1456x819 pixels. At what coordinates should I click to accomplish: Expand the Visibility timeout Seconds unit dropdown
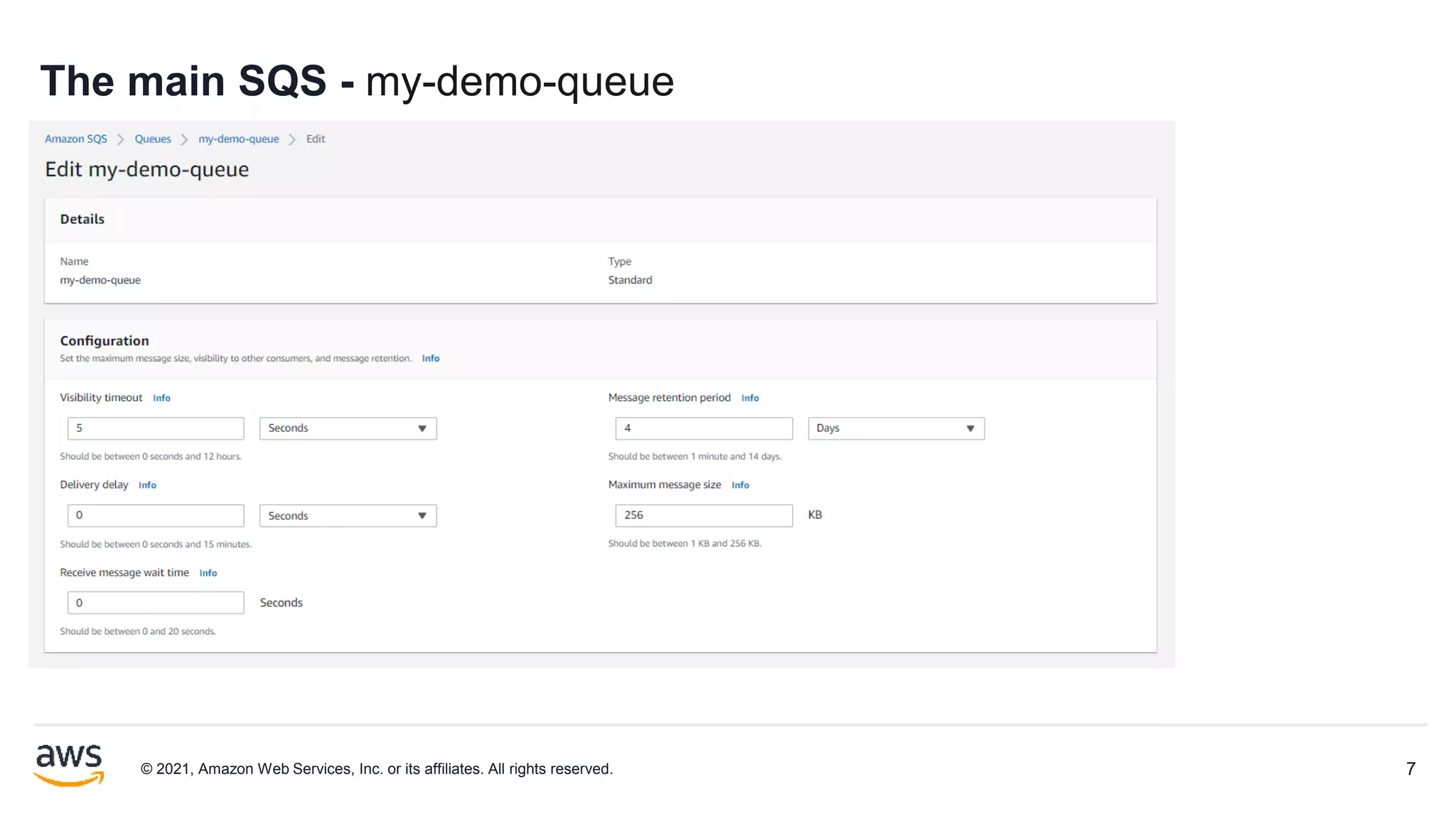tap(348, 428)
